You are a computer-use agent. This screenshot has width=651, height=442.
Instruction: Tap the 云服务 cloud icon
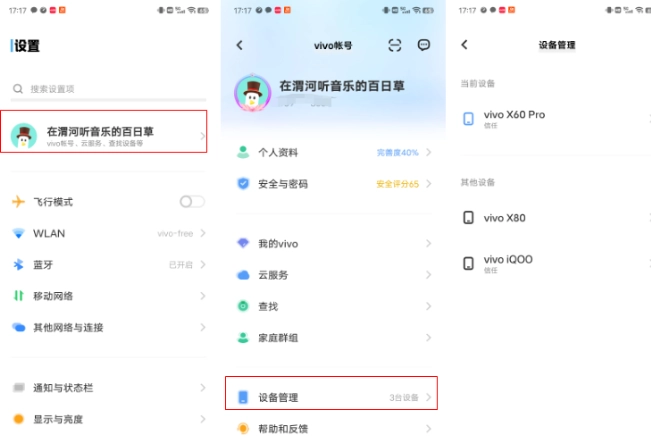242,275
